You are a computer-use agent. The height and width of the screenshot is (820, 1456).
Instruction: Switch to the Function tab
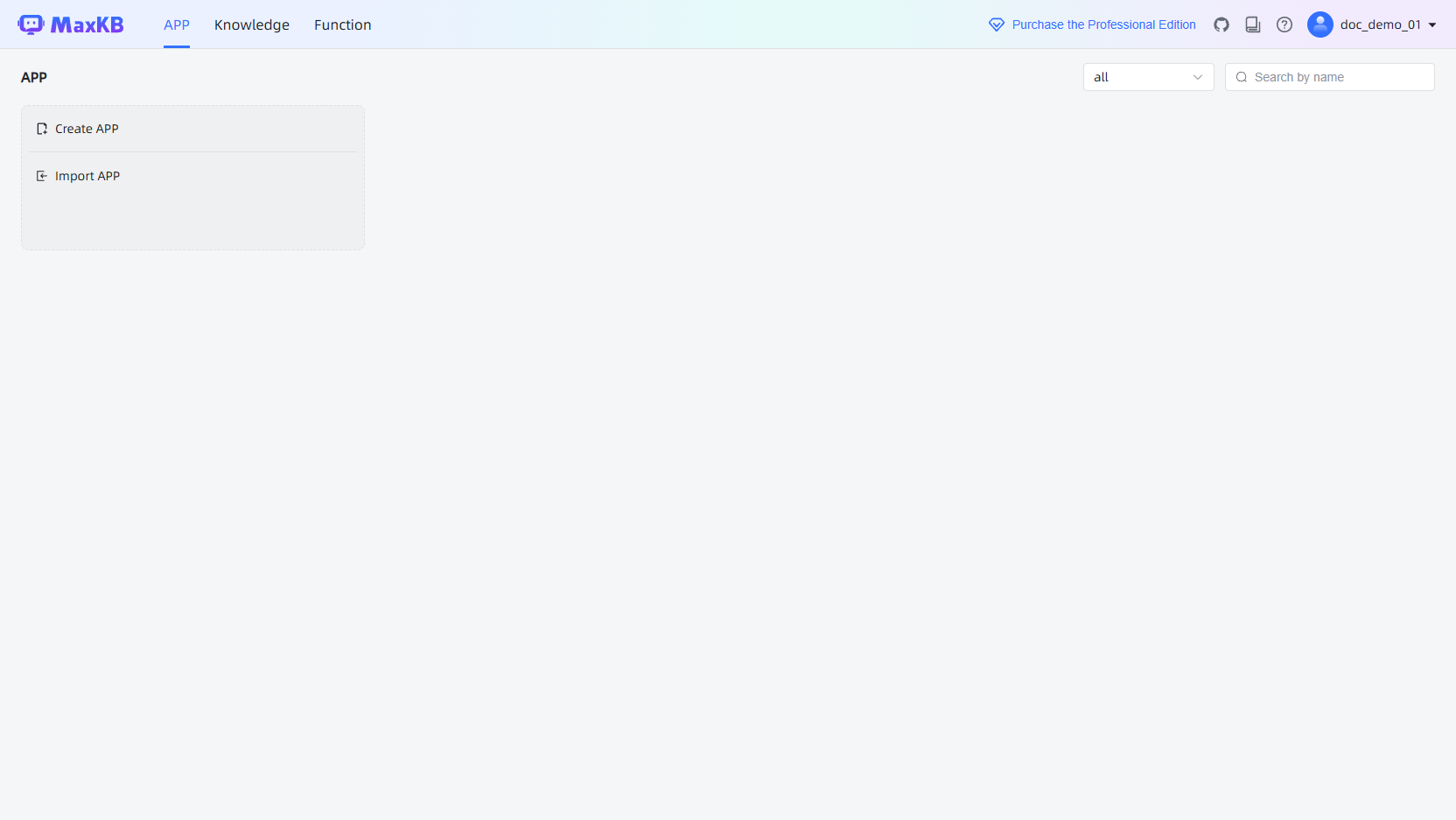coord(343,25)
